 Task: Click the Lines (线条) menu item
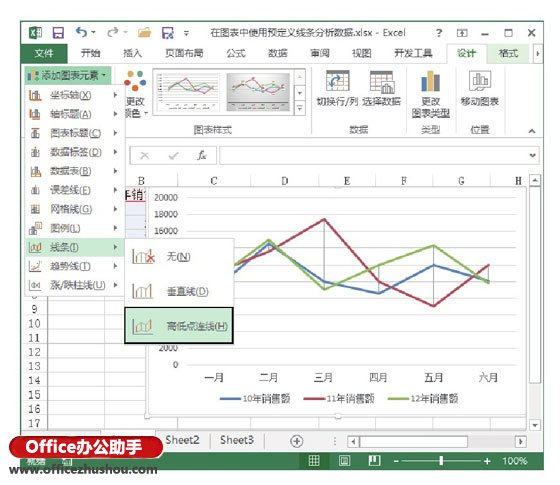[74, 247]
